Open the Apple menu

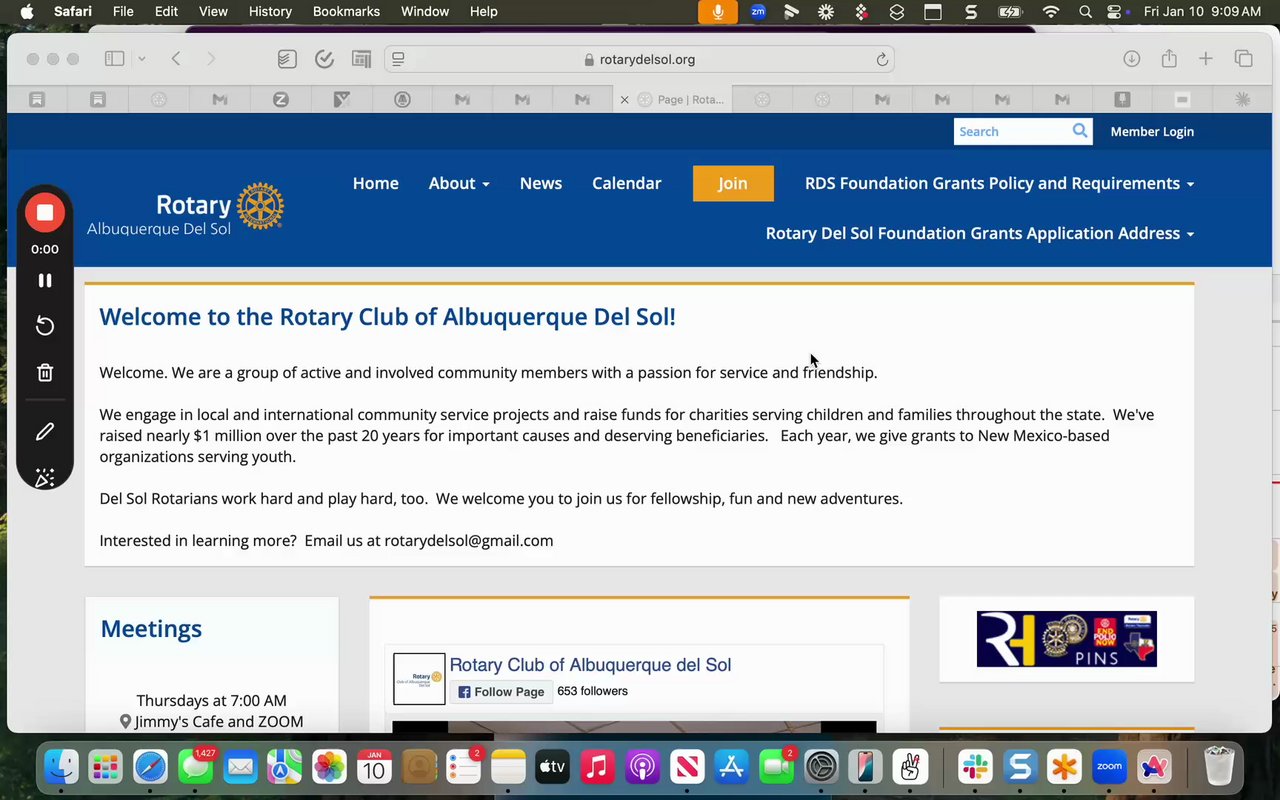26,11
